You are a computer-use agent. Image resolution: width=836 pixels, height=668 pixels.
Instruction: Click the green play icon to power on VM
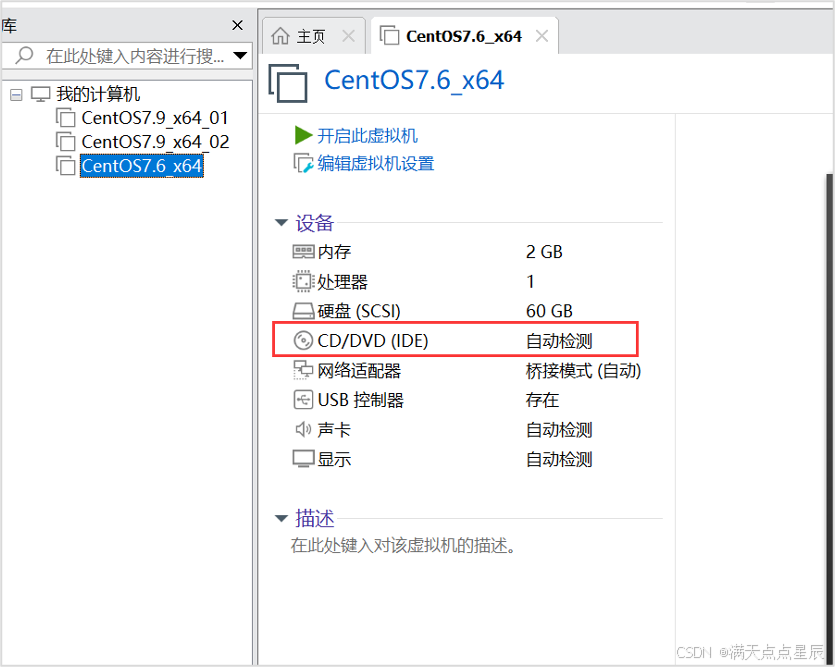coord(303,135)
